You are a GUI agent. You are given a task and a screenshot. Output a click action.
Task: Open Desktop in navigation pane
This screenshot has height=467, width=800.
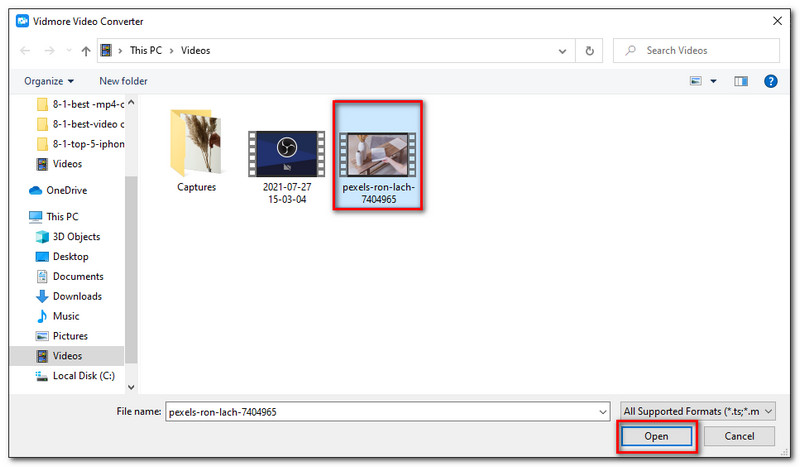pos(62,257)
